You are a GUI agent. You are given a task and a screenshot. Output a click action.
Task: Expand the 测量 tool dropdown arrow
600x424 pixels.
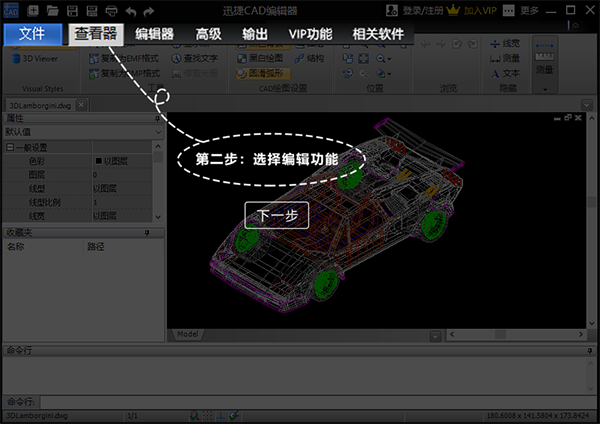(545, 89)
